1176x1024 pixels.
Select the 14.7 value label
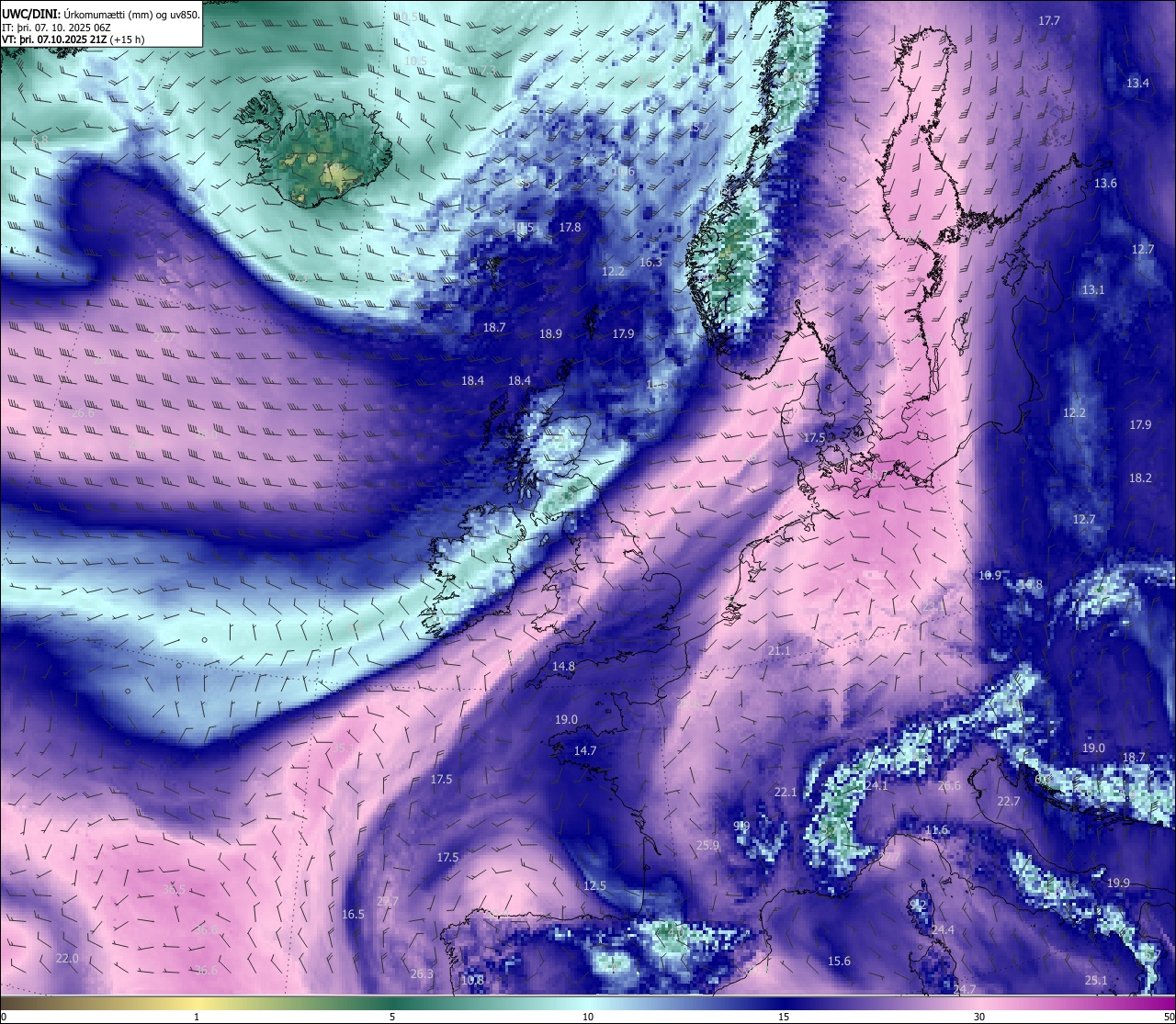(x=585, y=750)
